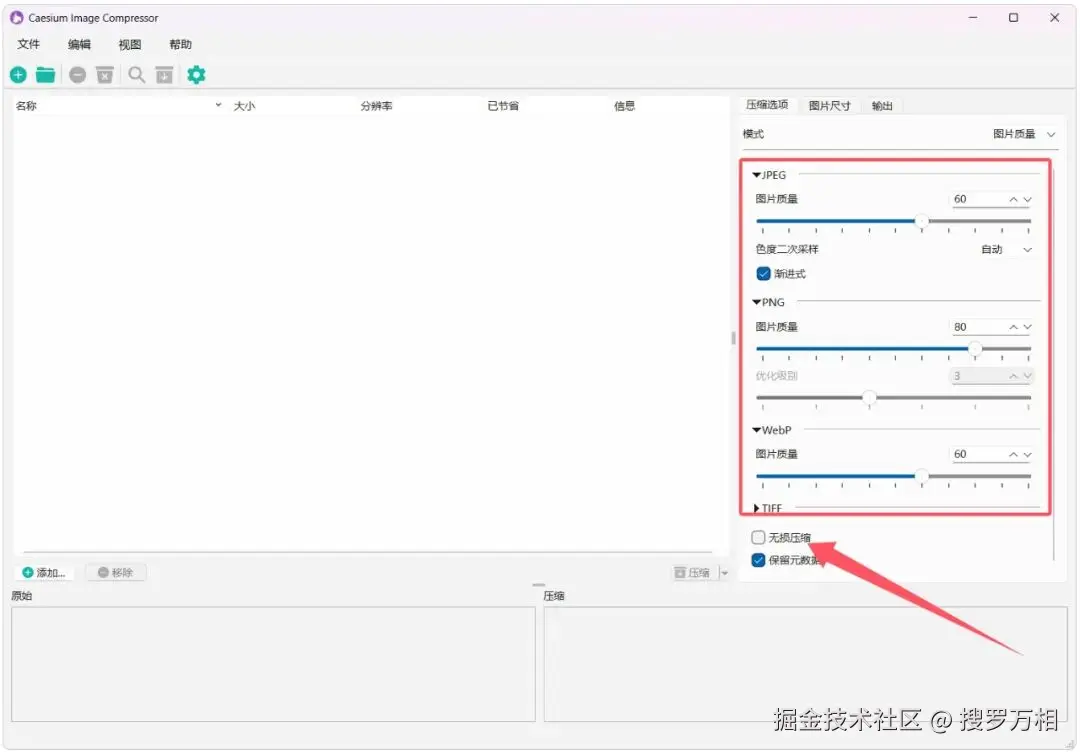Click the PNG quality value field showing 80
This screenshot has width=1080, height=755.
point(978,327)
